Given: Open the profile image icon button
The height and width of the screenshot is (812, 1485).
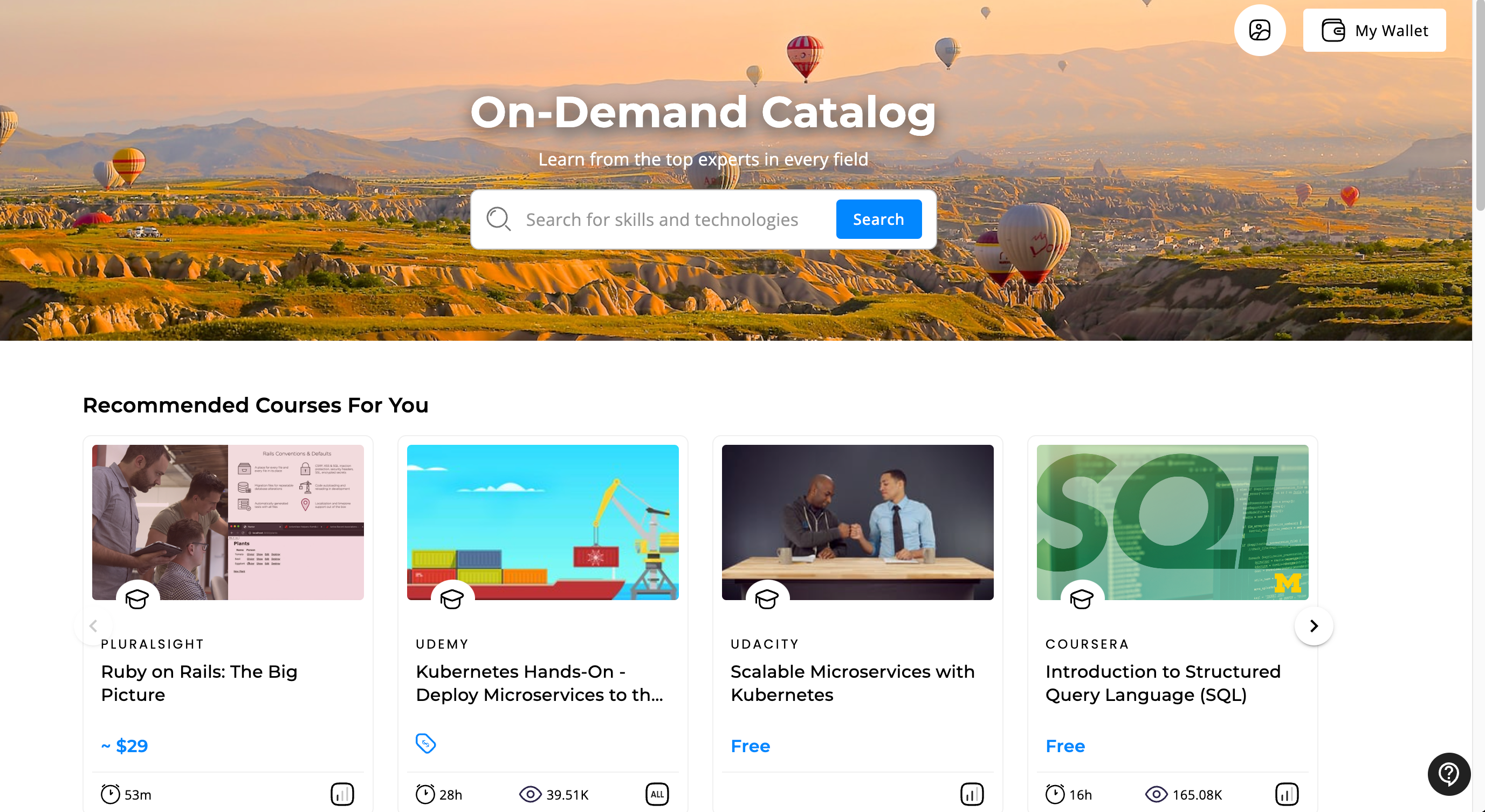Looking at the screenshot, I should pyautogui.click(x=1260, y=30).
